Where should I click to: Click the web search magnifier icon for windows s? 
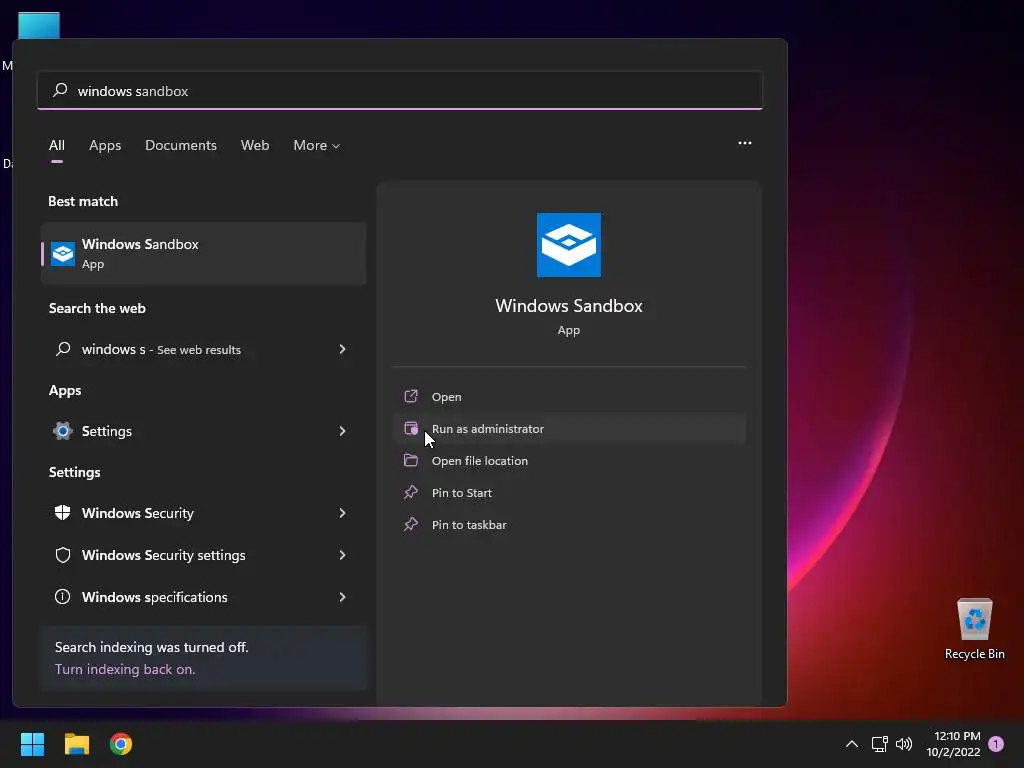(x=63, y=349)
